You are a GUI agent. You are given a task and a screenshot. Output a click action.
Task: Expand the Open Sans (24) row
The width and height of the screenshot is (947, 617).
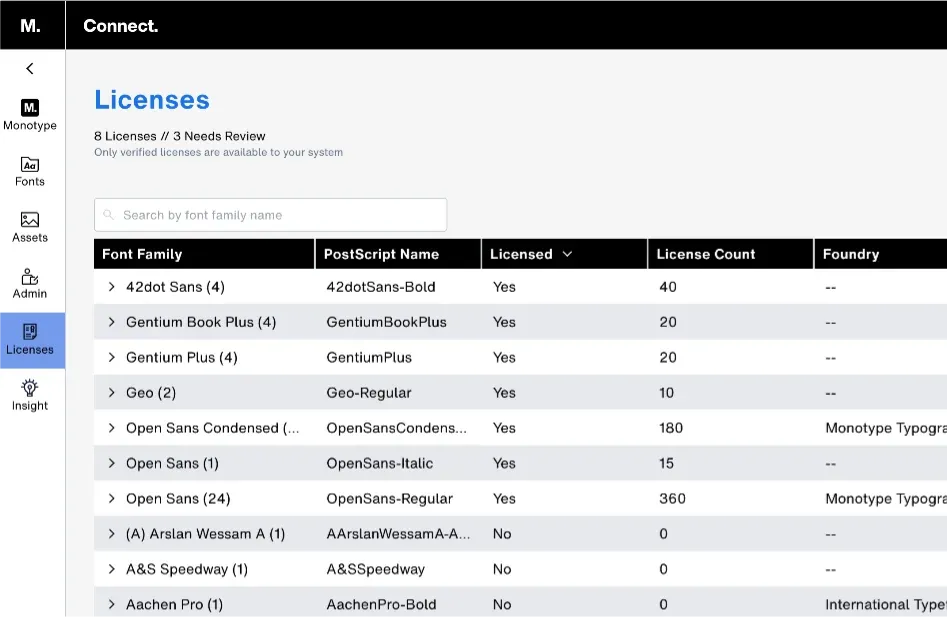[x=111, y=499]
